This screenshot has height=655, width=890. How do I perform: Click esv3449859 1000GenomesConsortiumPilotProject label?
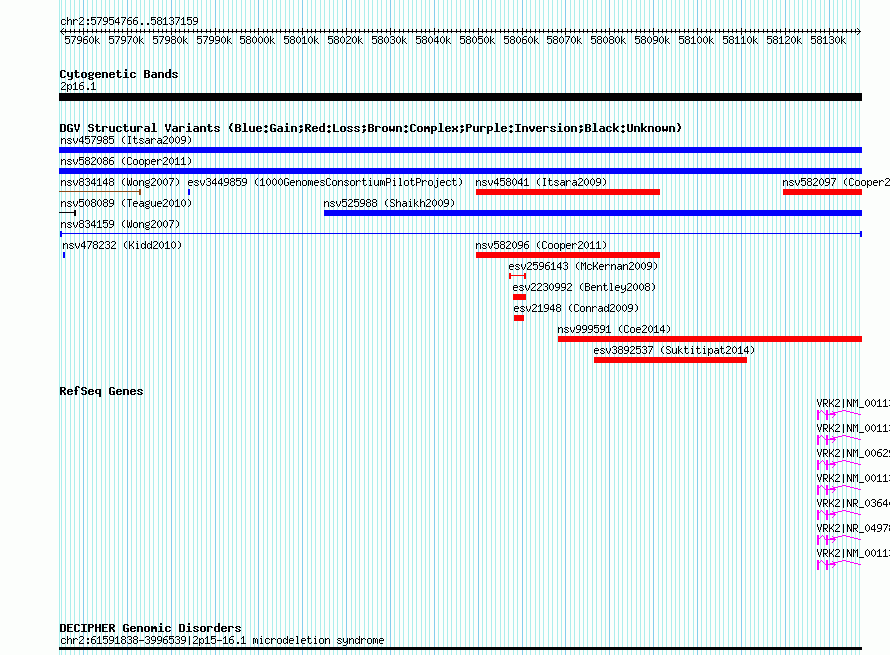click(325, 182)
